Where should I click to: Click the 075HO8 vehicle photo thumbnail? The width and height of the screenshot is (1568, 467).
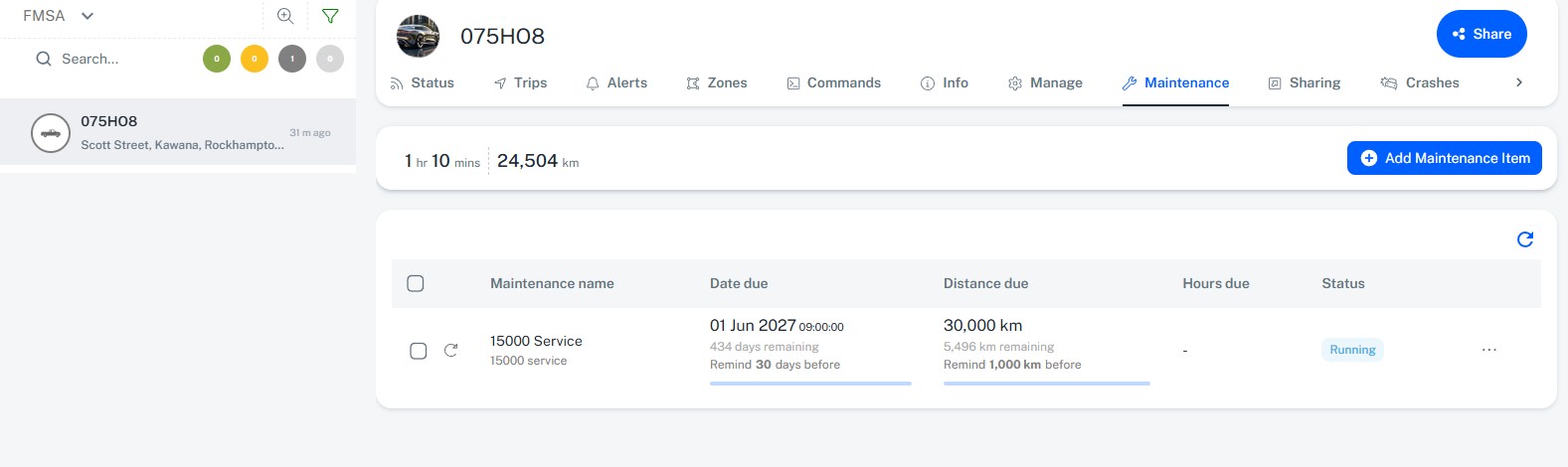418,37
